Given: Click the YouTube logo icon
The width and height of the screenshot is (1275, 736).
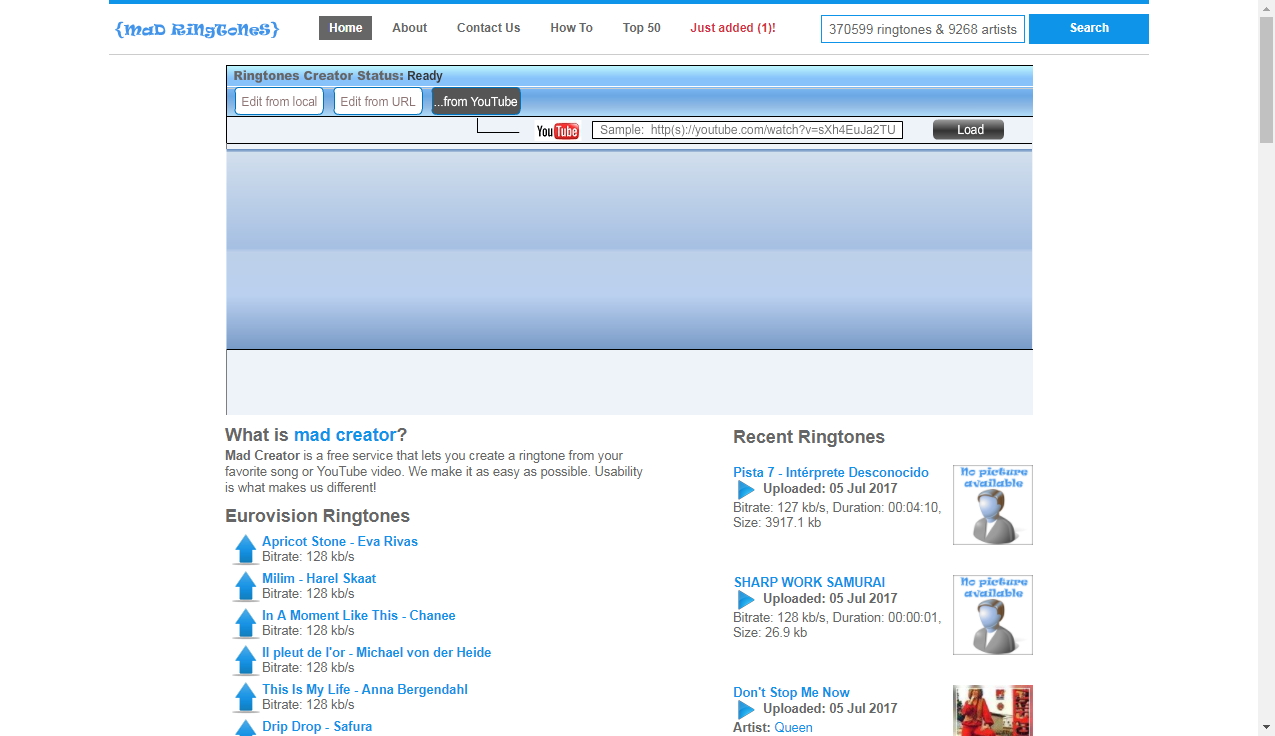Looking at the screenshot, I should point(557,131).
